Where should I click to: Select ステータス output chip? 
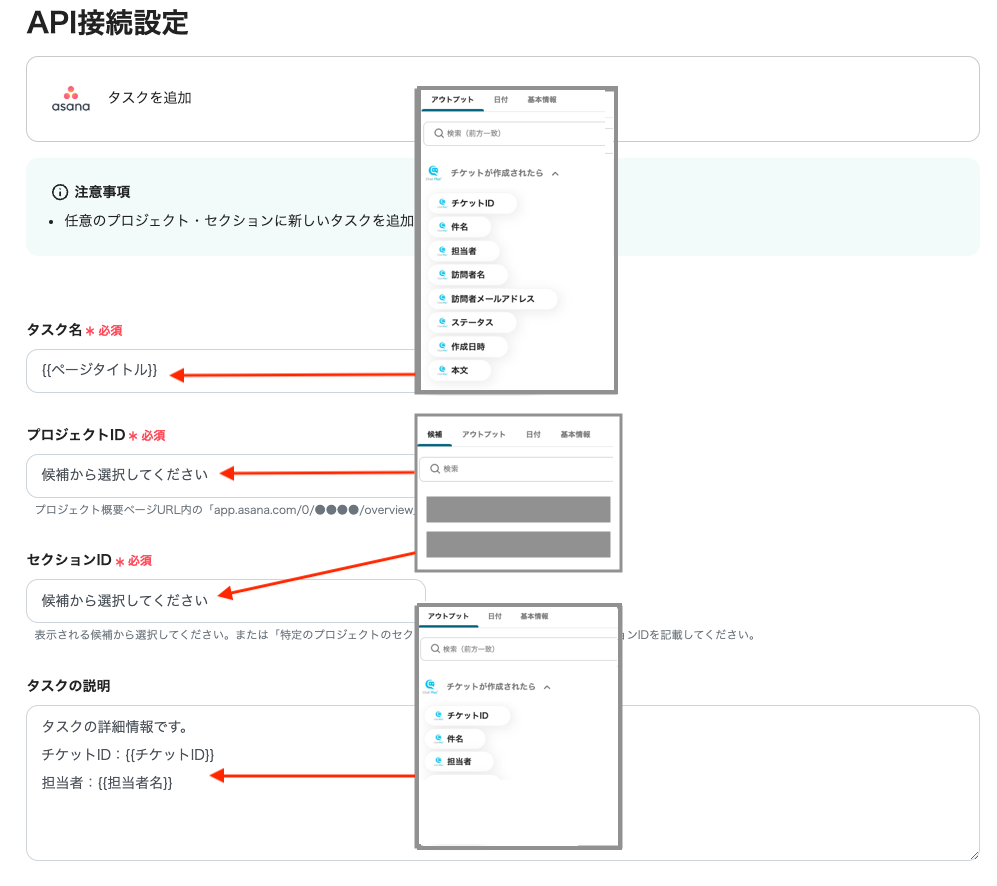[x=472, y=322]
